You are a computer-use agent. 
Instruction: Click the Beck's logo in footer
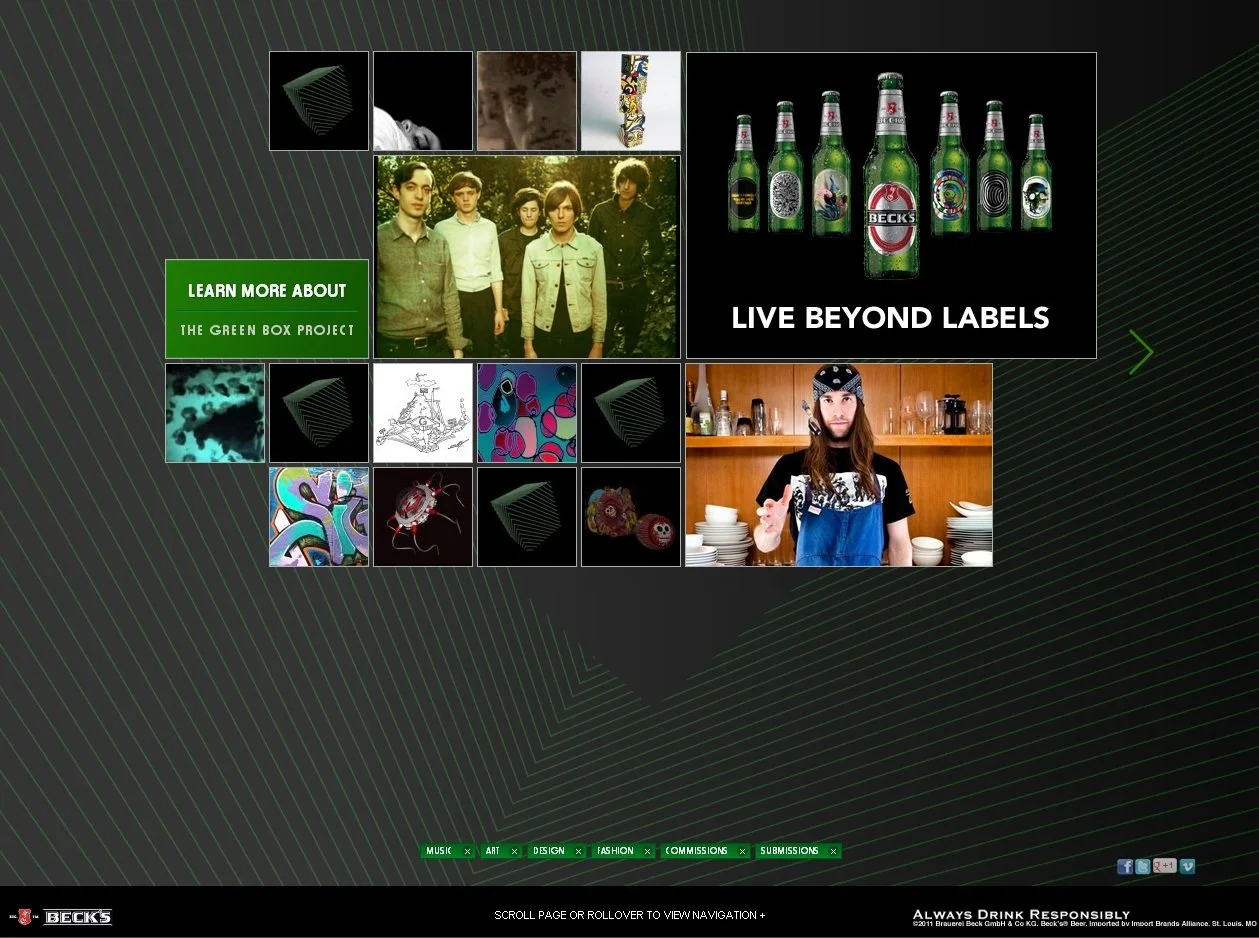coord(62,917)
